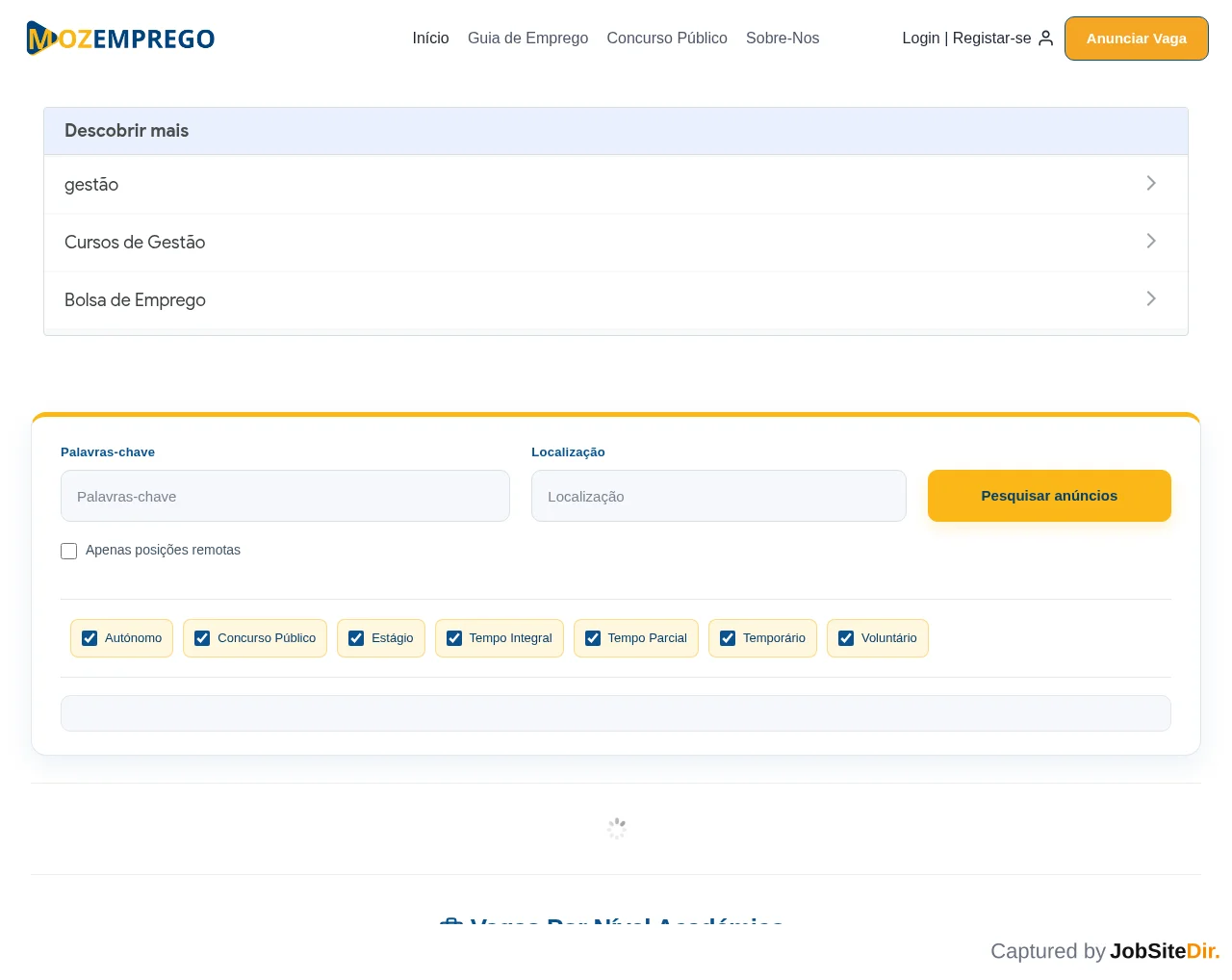Click the Cursos de Gestão text
1232x980 pixels.
click(135, 242)
